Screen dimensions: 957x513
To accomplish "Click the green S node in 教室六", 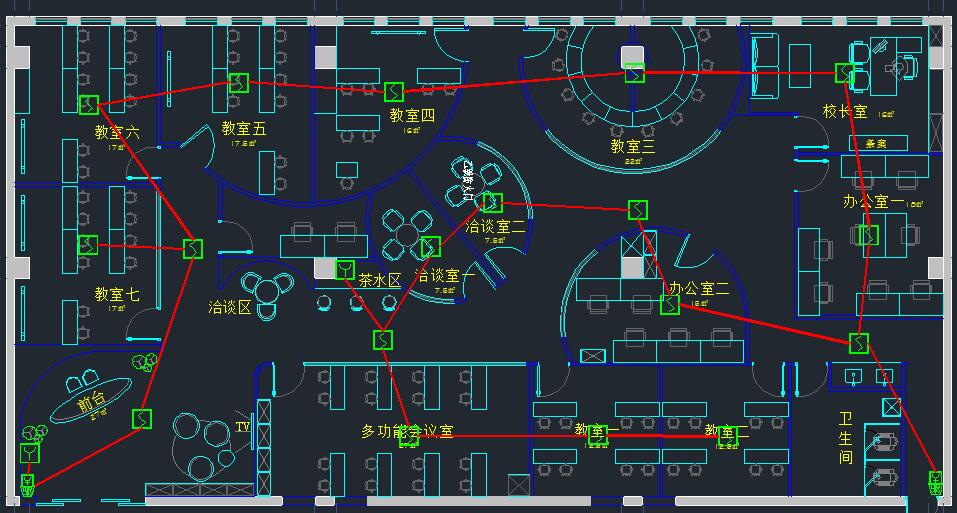I will 88,104.
